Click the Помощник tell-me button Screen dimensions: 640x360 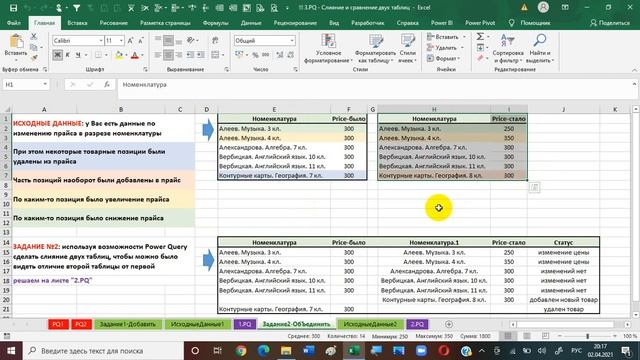tap(529, 23)
